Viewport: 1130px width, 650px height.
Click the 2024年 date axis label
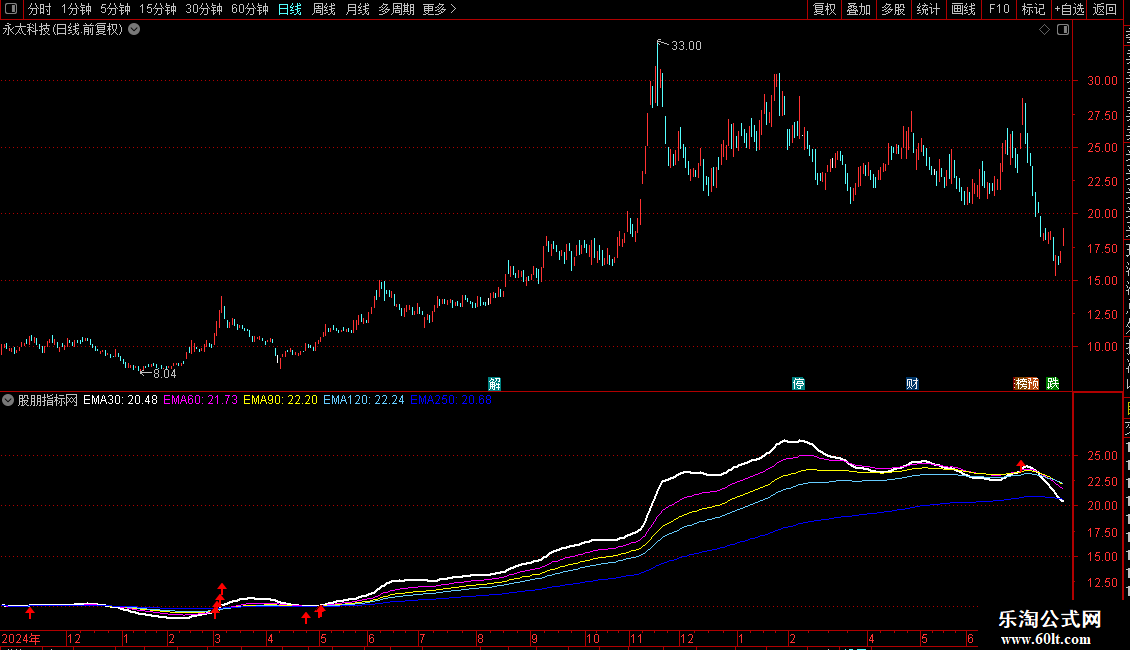(x=21, y=638)
